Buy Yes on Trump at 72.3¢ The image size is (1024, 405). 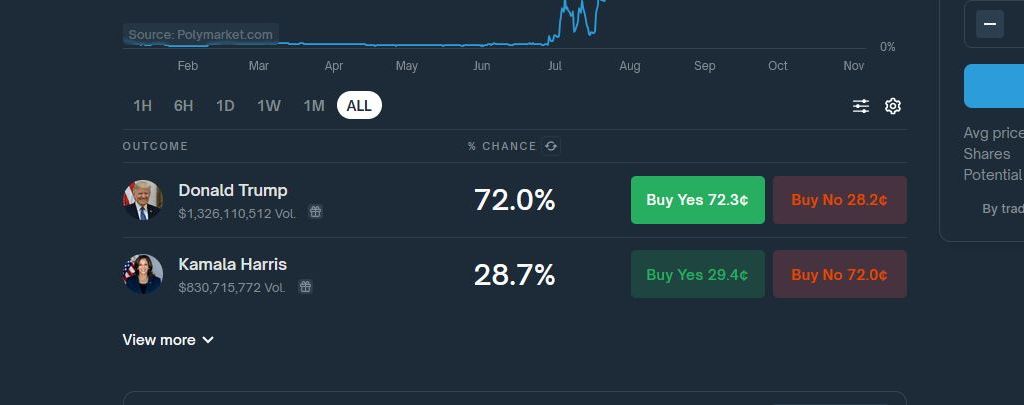(x=697, y=200)
